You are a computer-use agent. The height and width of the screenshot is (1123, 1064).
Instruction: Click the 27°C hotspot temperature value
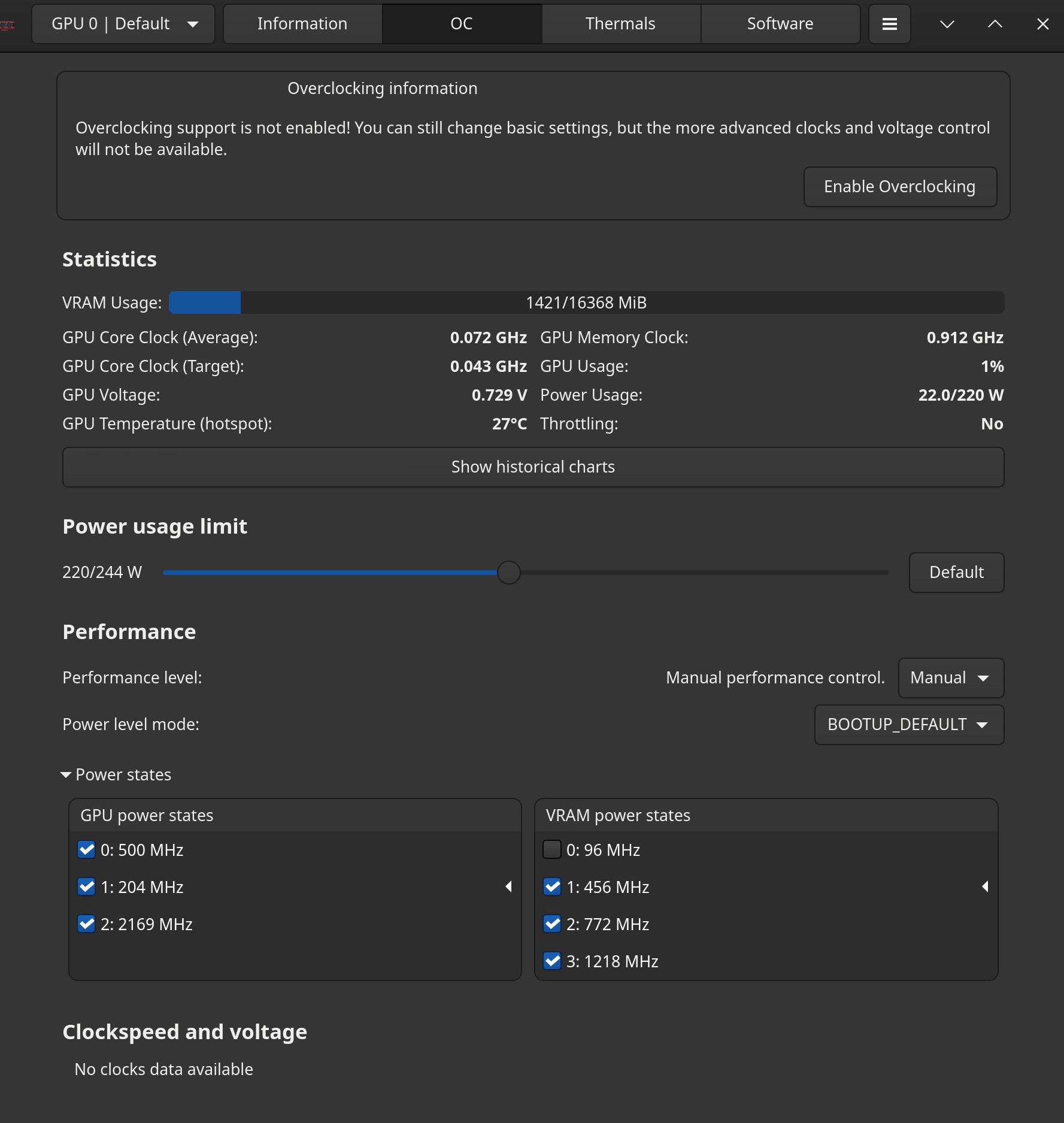(510, 424)
